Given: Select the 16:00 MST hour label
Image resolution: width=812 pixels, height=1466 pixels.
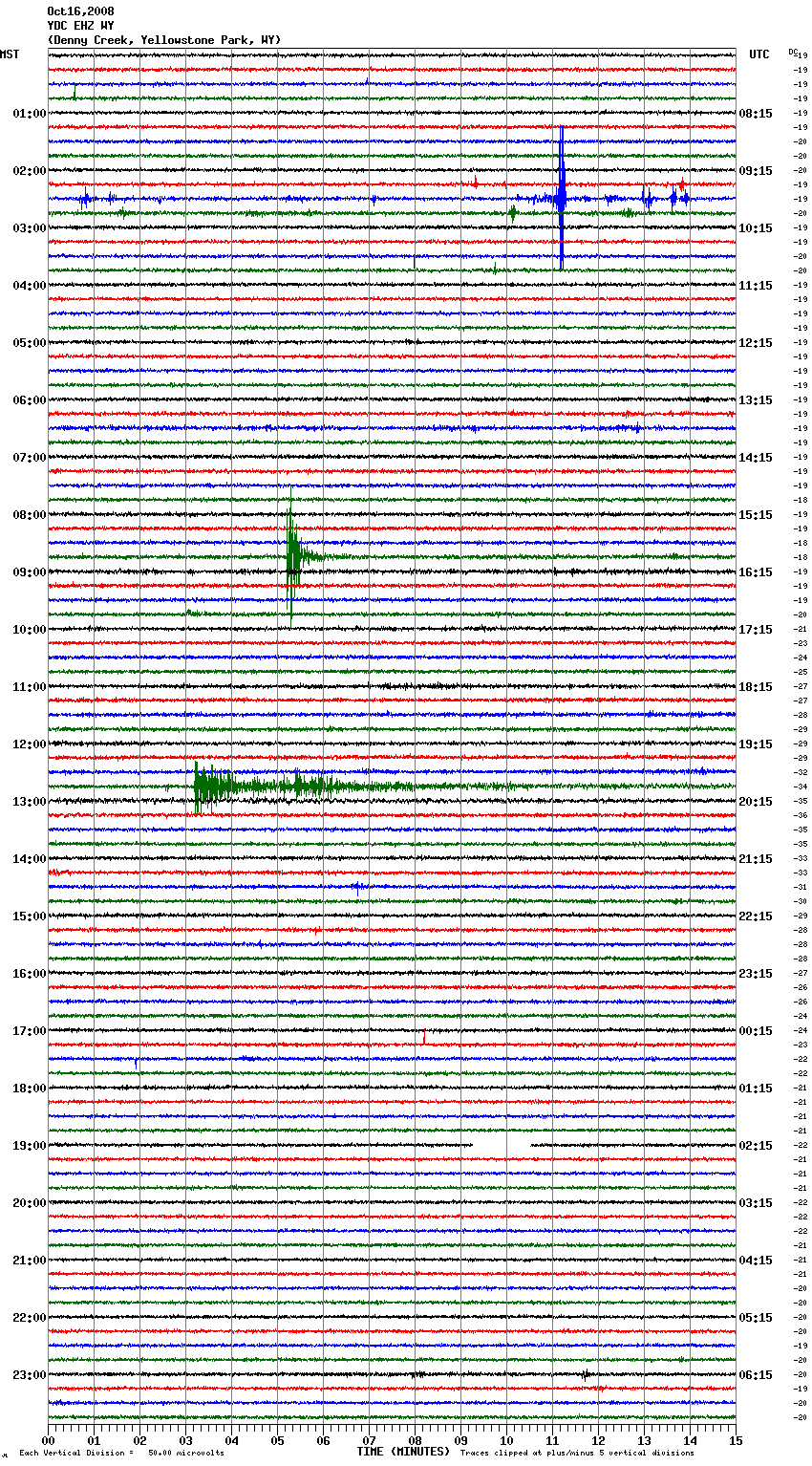Looking at the screenshot, I should 30,974.
